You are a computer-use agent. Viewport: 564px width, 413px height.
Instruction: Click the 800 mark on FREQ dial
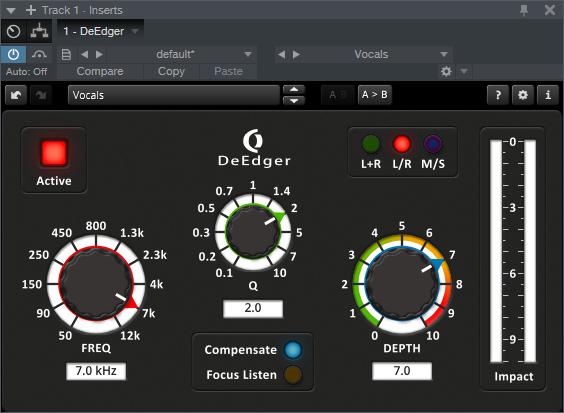[x=96, y=226]
